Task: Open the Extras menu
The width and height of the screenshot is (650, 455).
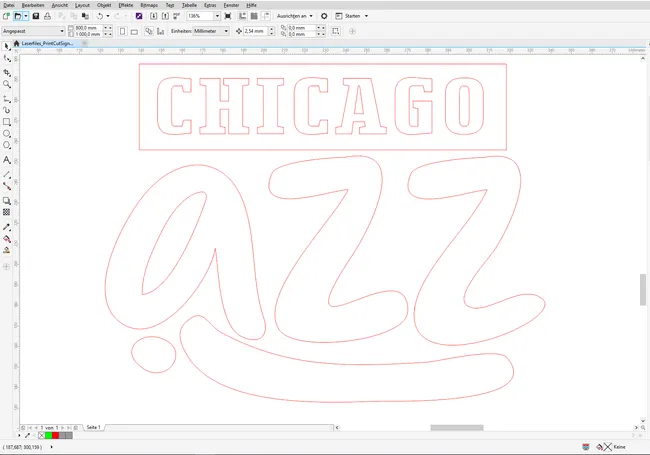Action: point(210,5)
